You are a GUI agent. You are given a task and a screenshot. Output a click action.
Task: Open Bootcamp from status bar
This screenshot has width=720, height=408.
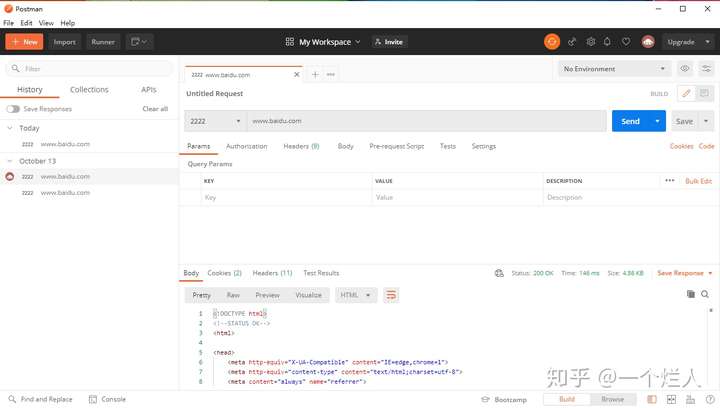504,400
